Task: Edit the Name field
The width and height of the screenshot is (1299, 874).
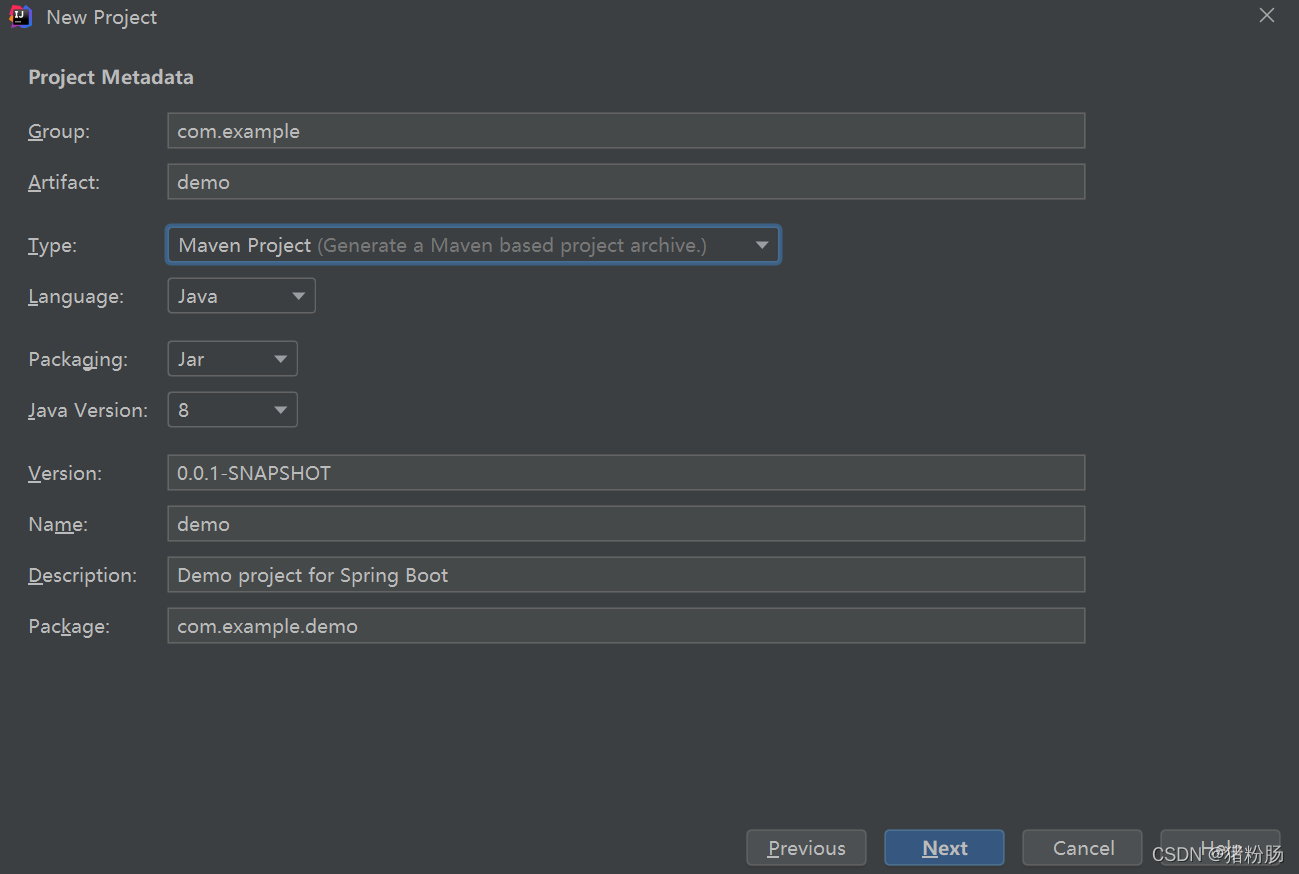Action: [626, 524]
